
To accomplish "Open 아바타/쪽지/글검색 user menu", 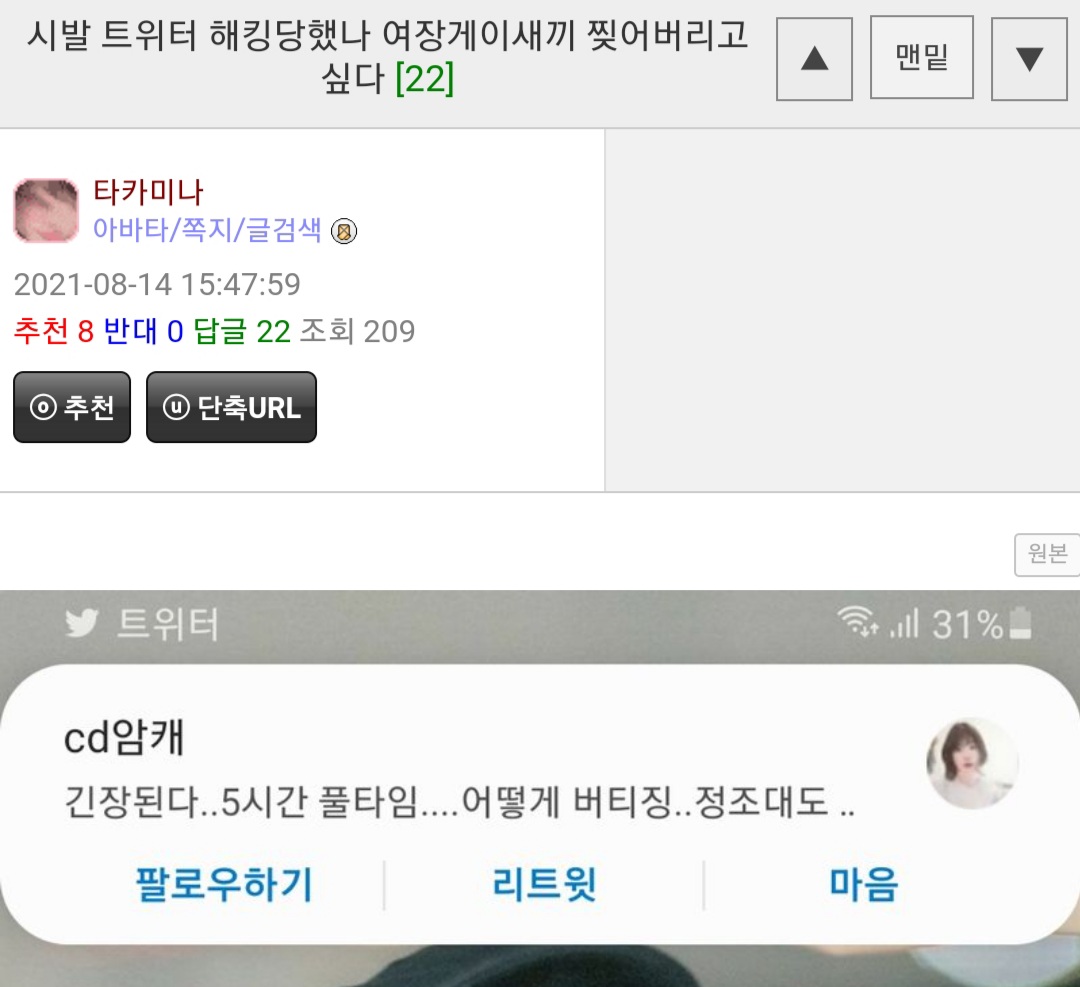I will (207, 230).
